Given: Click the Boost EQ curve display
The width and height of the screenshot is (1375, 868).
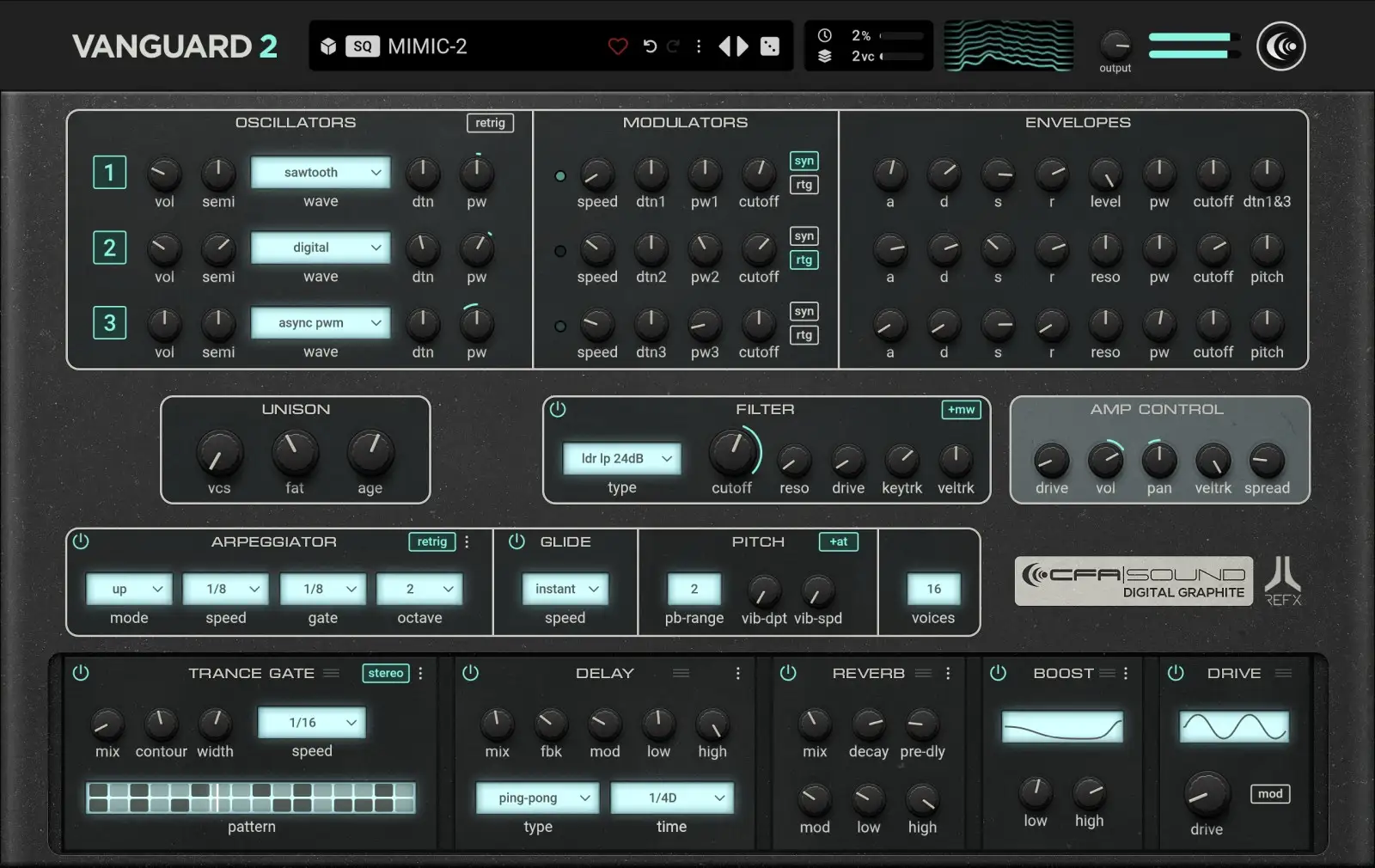Looking at the screenshot, I should click(1062, 727).
